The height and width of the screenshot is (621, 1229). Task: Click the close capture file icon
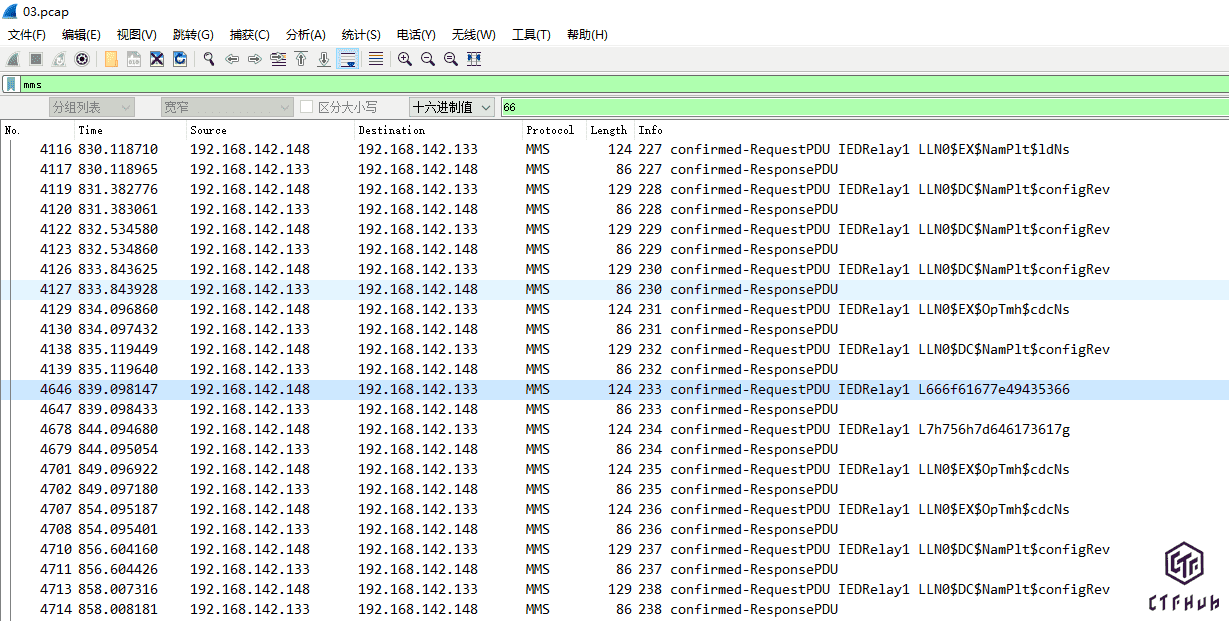click(x=157, y=59)
